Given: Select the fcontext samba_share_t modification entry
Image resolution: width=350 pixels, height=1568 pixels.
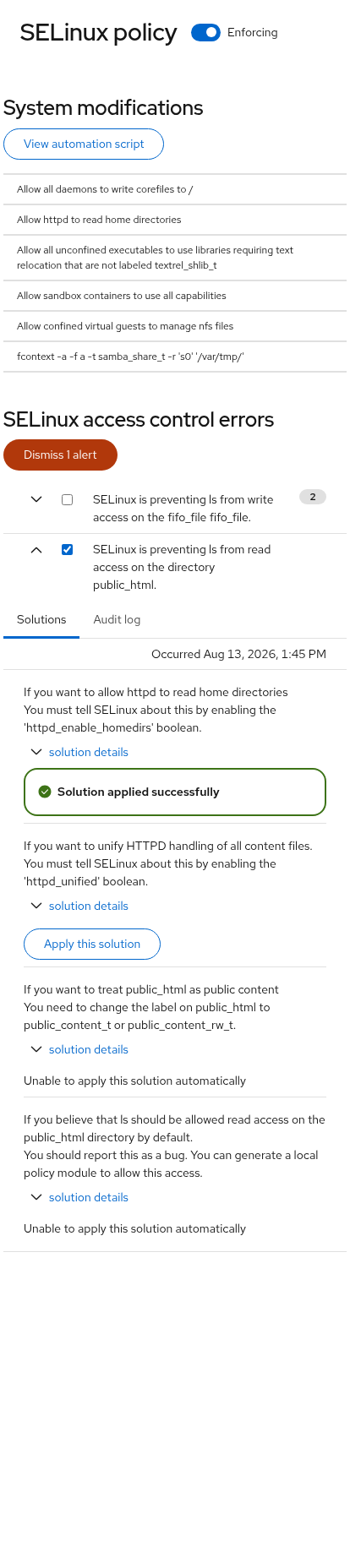Looking at the screenshot, I should pos(175,357).
